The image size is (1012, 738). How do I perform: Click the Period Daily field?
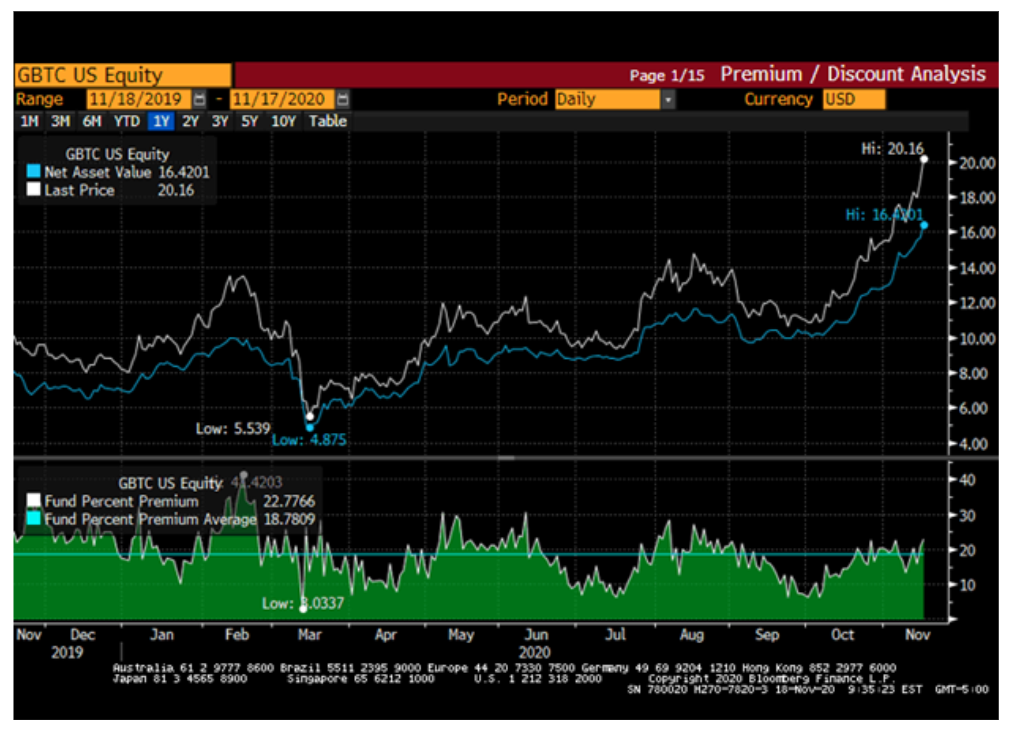point(608,99)
